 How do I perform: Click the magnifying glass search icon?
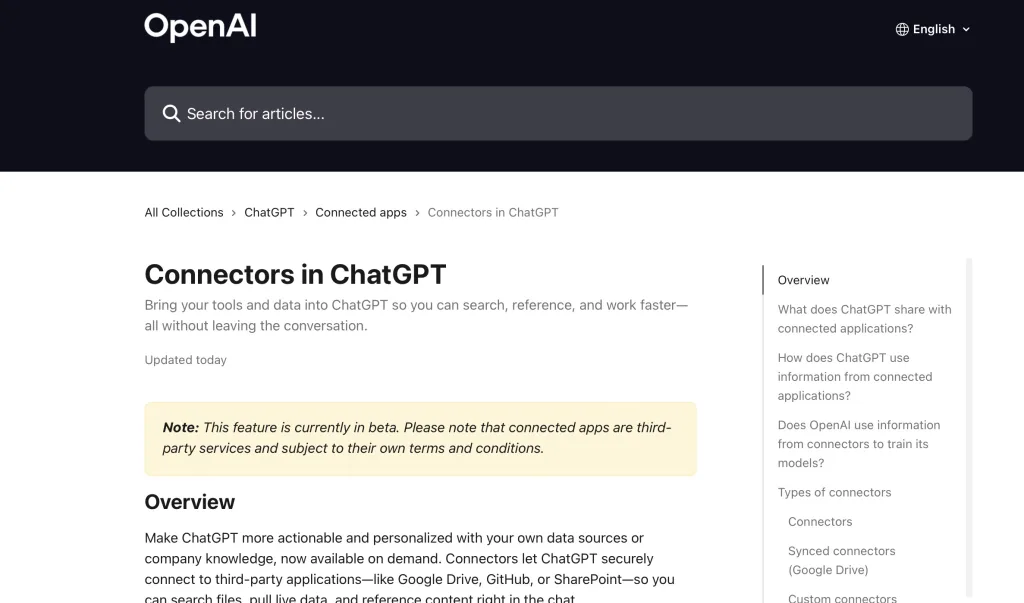click(171, 114)
